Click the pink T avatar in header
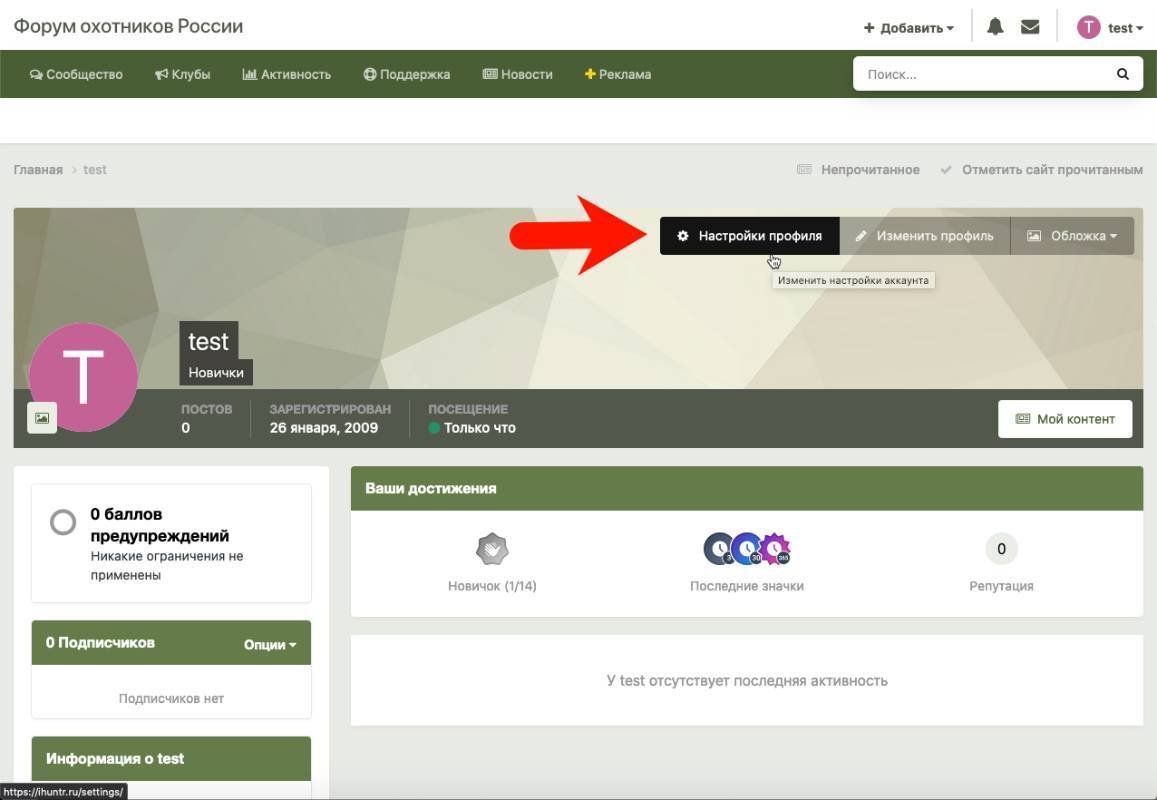The height and width of the screenshot is (800, 1157). (x=1088, y=27)
